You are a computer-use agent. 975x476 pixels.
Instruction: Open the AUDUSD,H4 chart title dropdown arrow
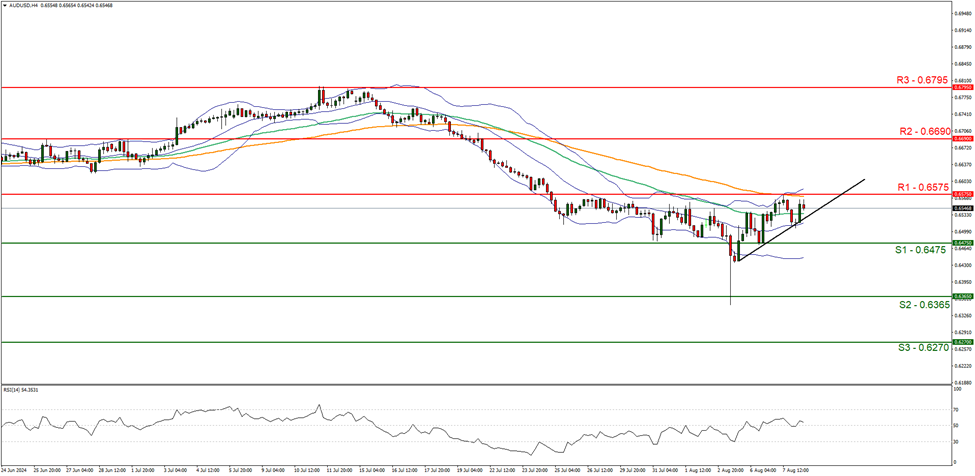click(5, 6)
